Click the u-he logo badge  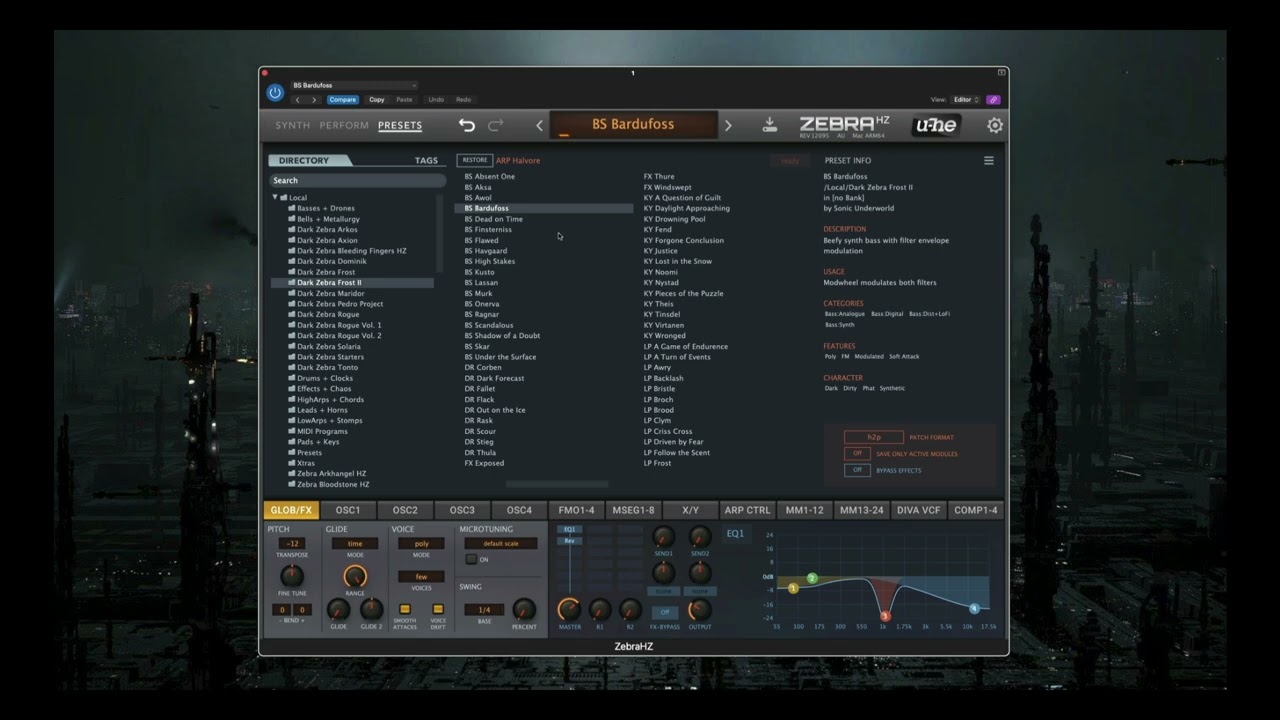(936, 125)
